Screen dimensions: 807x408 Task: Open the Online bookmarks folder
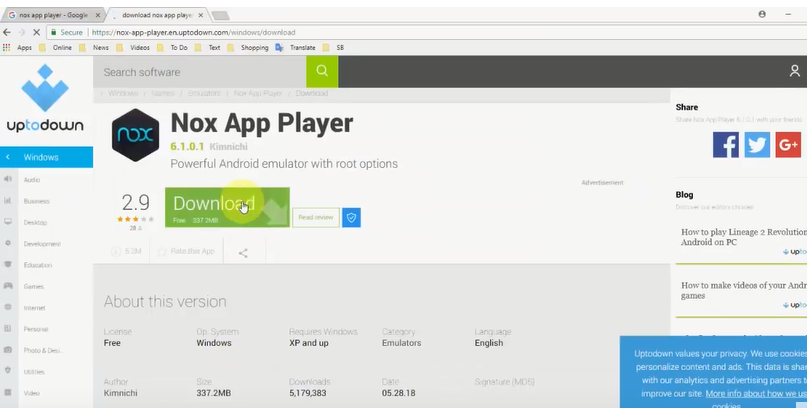tap(56, 47)
